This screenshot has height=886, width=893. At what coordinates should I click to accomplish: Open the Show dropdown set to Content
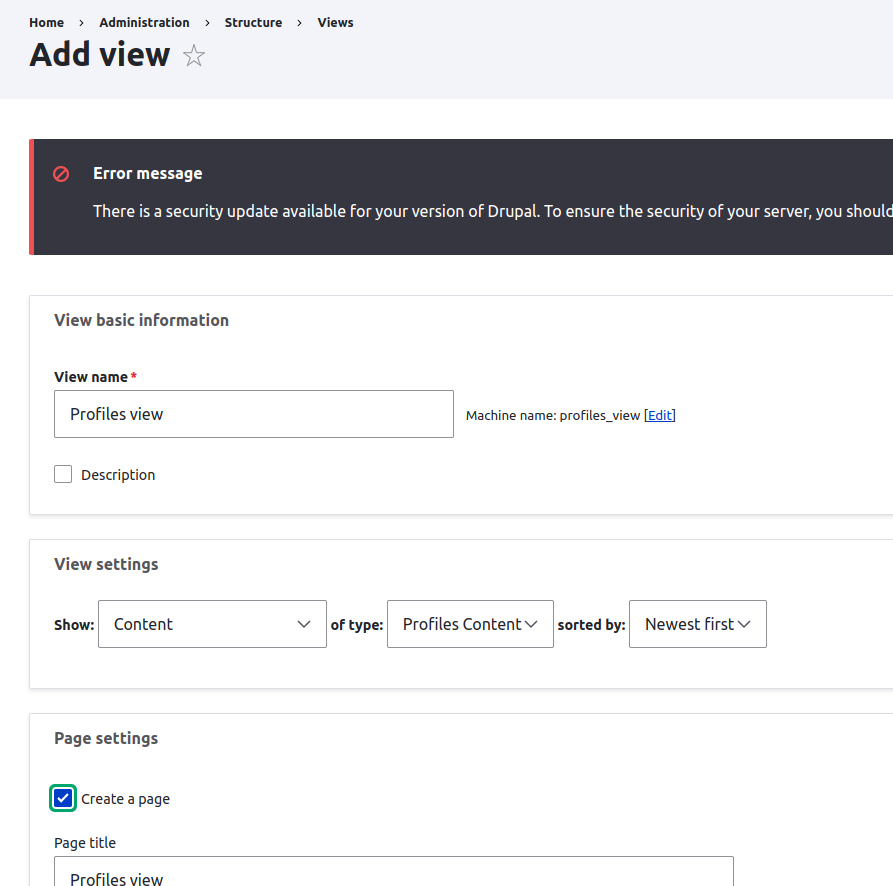[x=212, y=624]
